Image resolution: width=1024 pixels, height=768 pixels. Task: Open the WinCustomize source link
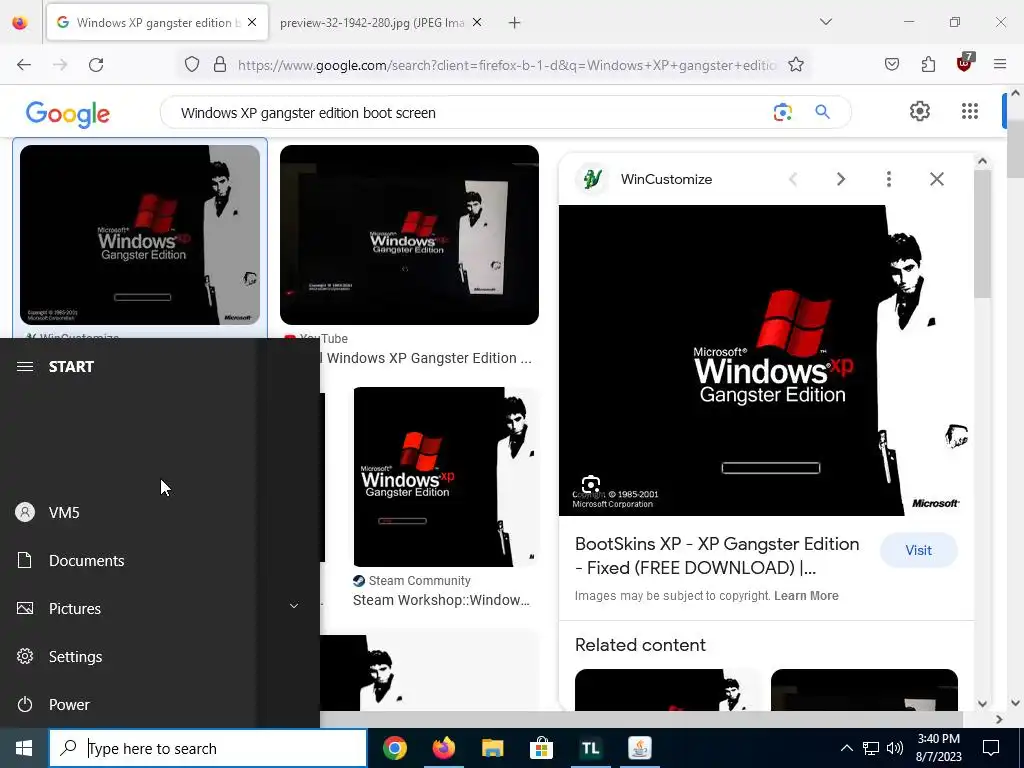click(666, 179)
